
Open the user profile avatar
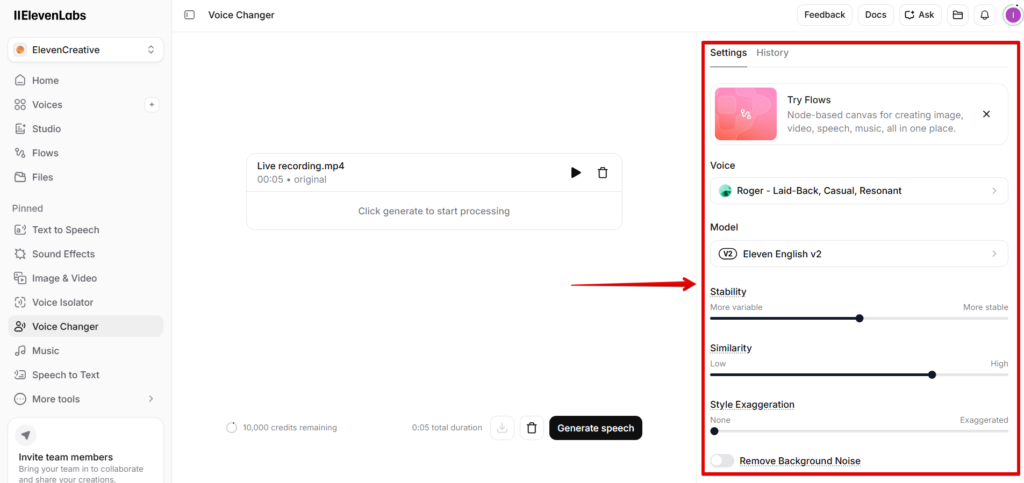tap(1012, 15)
